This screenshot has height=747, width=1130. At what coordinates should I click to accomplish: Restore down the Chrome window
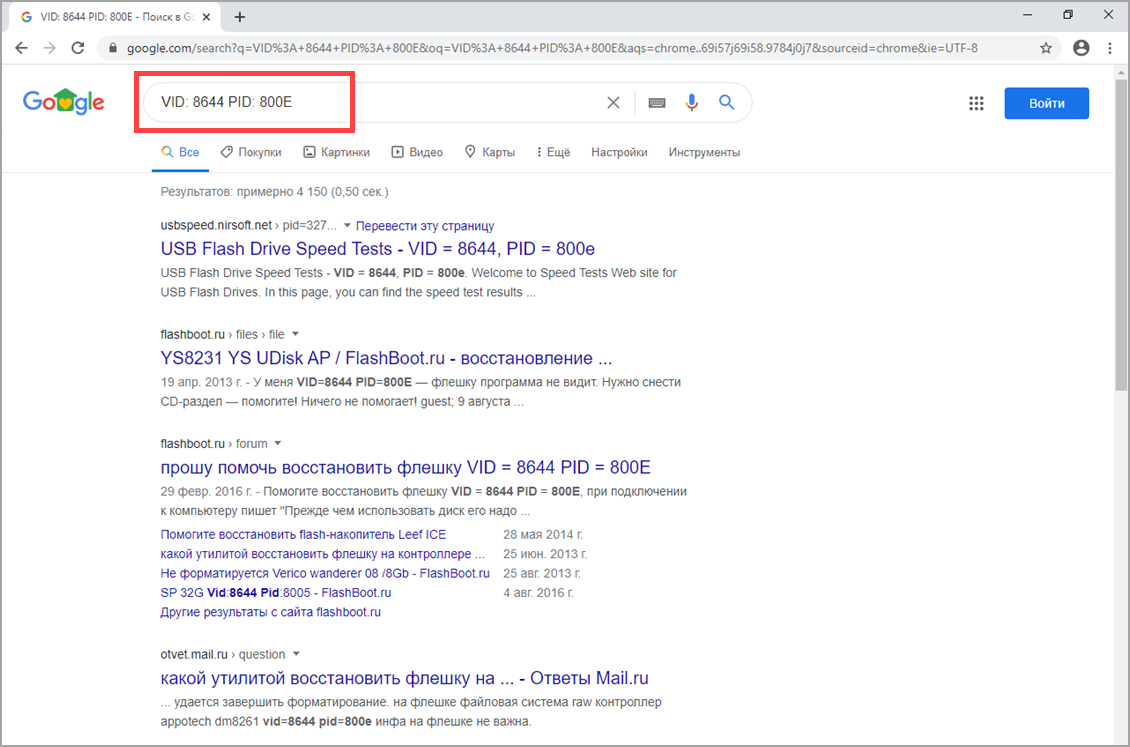pos(1068,14)
